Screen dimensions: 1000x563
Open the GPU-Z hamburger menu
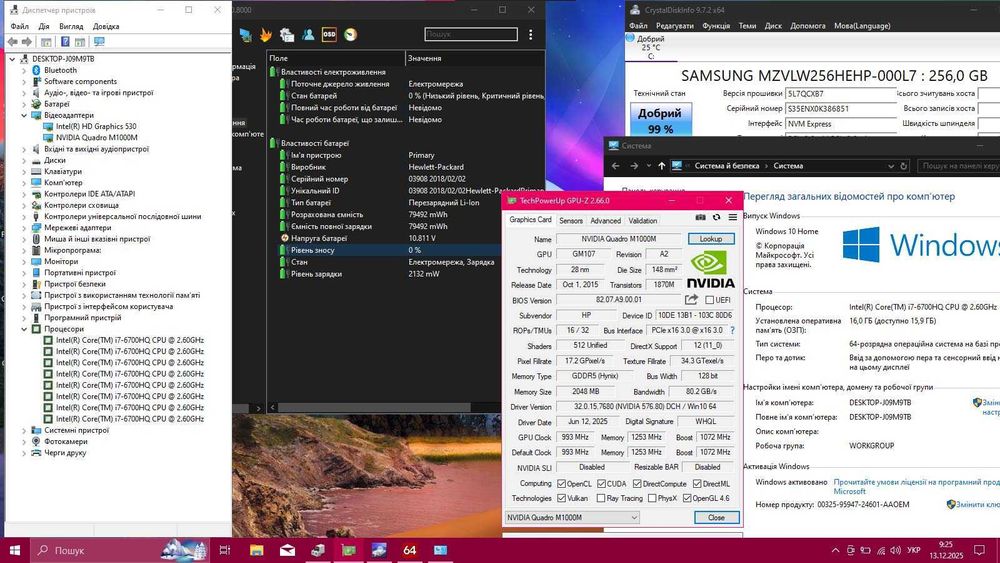(732, 217)
